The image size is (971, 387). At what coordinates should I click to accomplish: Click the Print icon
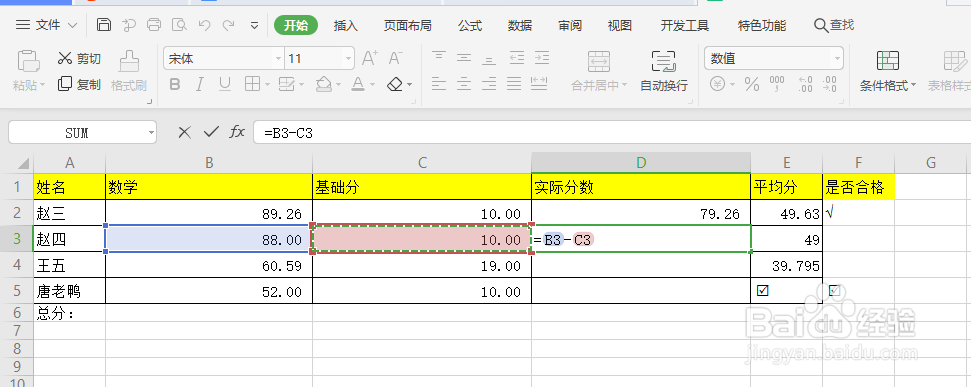[x=154, y=25]
